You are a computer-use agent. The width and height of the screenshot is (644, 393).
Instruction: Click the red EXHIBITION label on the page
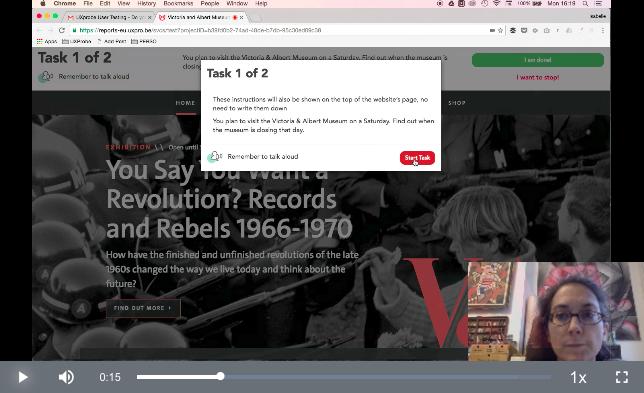(x=128, y=147)
